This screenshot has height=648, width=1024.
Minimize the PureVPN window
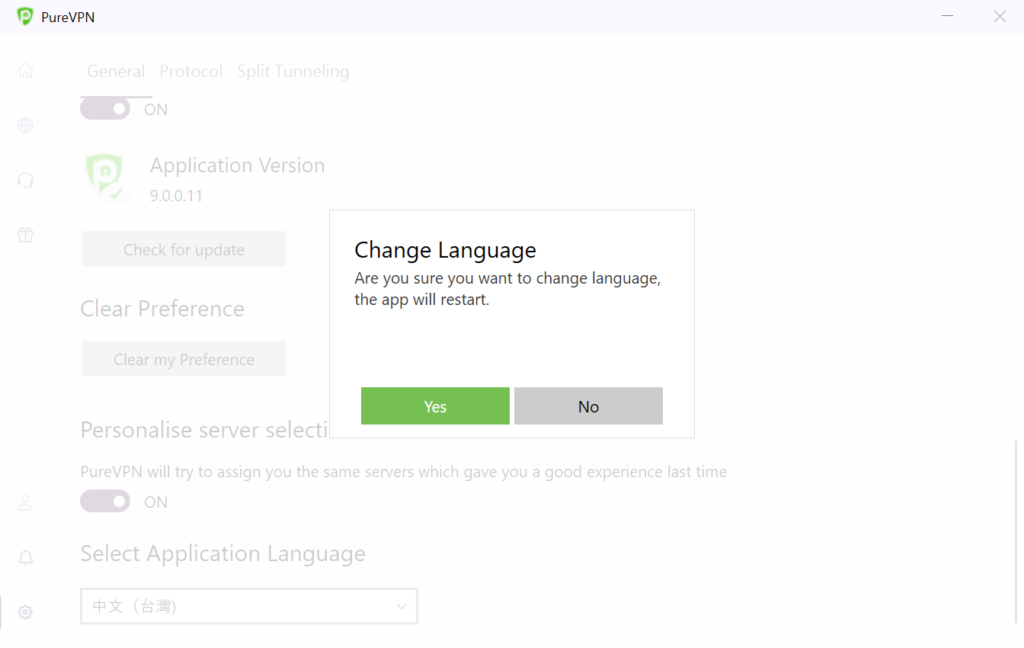(947, 16)
